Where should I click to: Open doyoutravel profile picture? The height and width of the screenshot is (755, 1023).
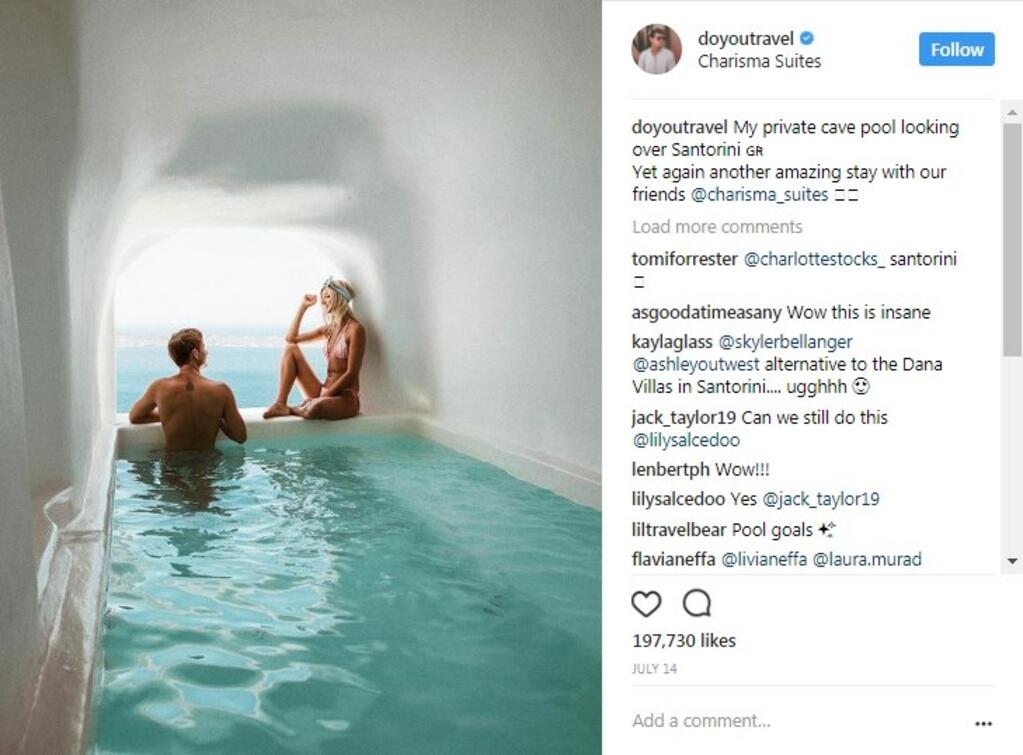pos(656,50)
